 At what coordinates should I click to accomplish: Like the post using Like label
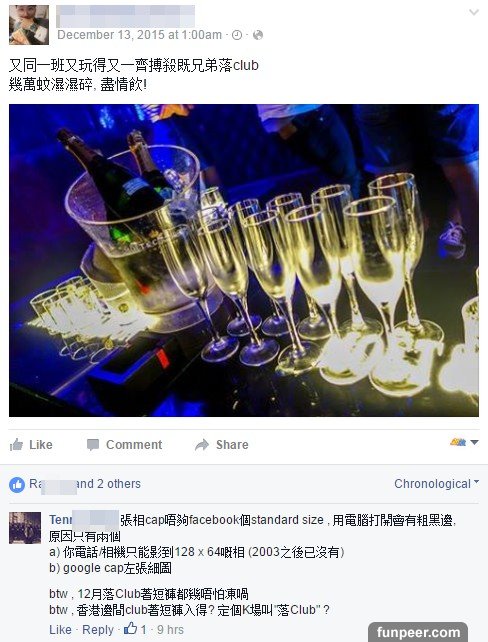41,445
